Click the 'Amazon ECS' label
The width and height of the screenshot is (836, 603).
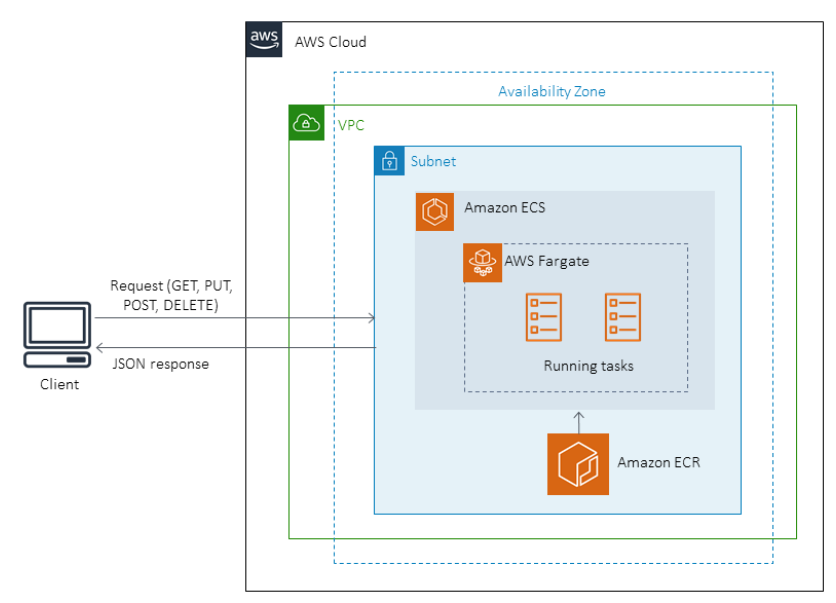[505, 207]
